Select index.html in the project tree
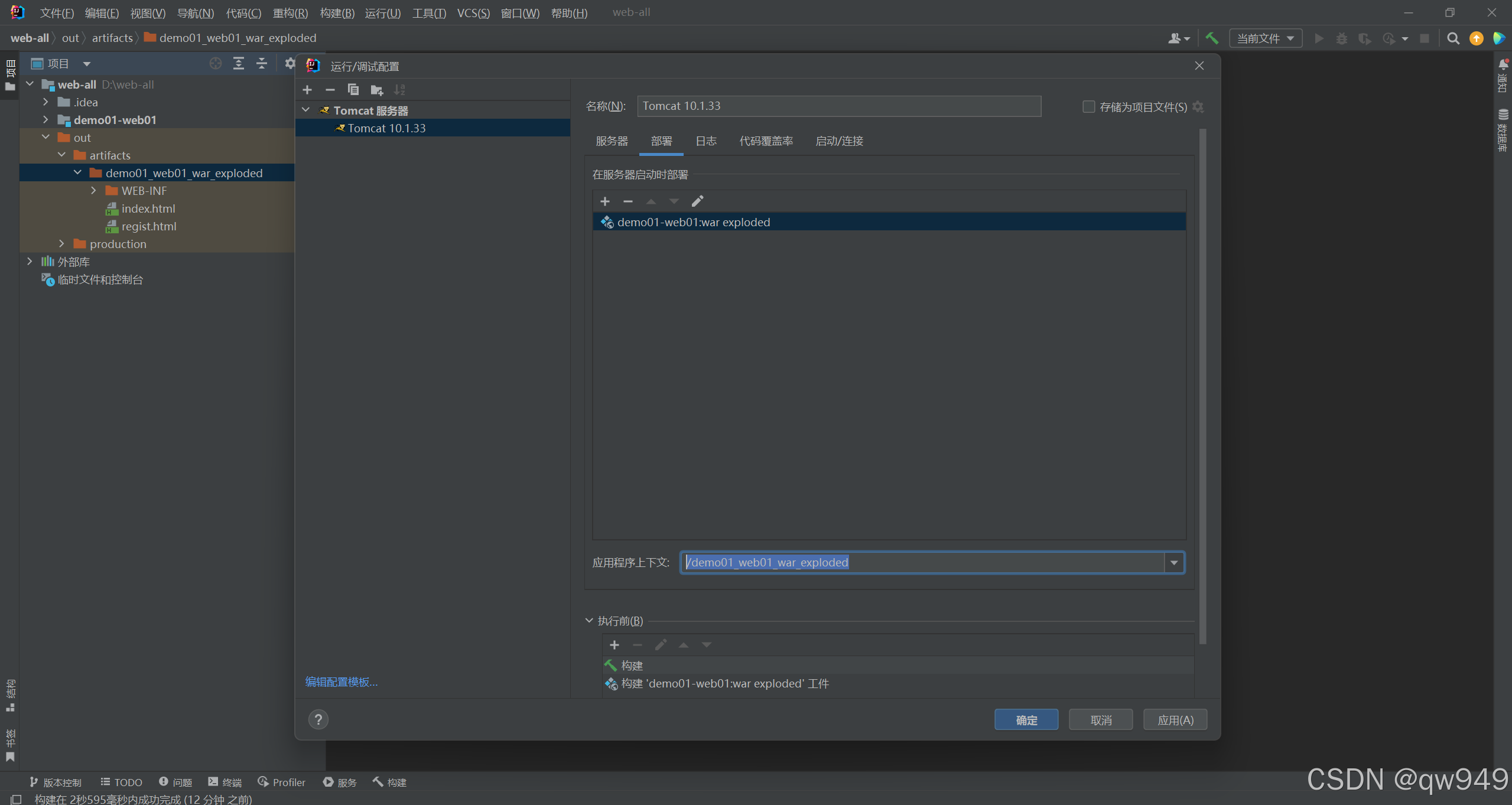The width and height of the screenshot is (1512, 805). point(148,208)
